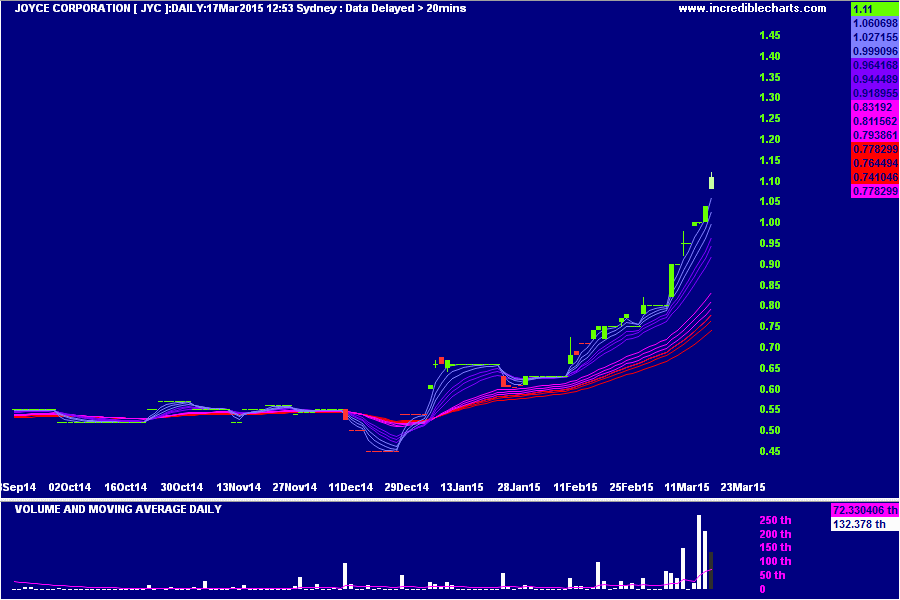This screenshot has width=900, height=600.
Task: Click the 1.10 price axis label
Action: 770,181
